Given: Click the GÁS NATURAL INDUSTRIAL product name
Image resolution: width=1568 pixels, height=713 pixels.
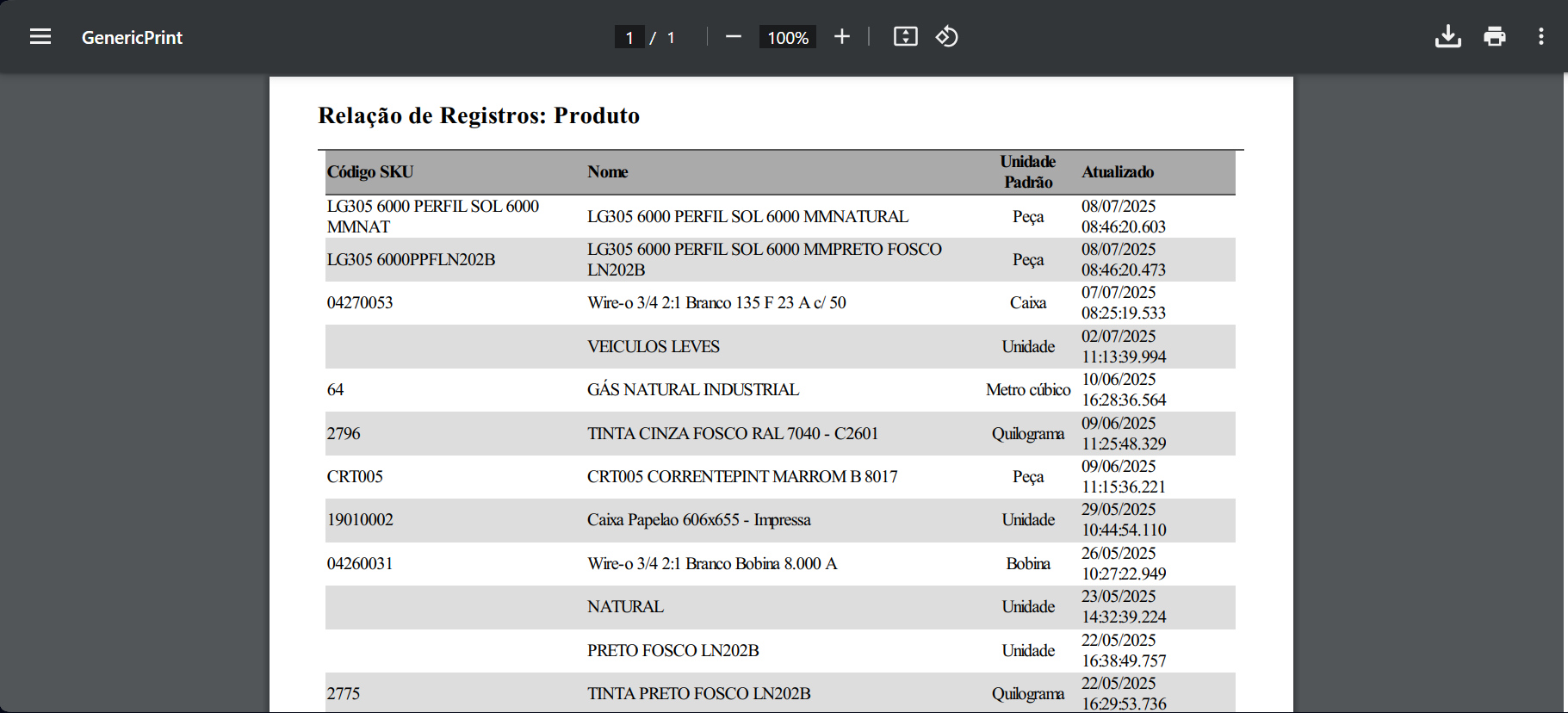Looking at the screenshot, I should click(x=692, y=390).
